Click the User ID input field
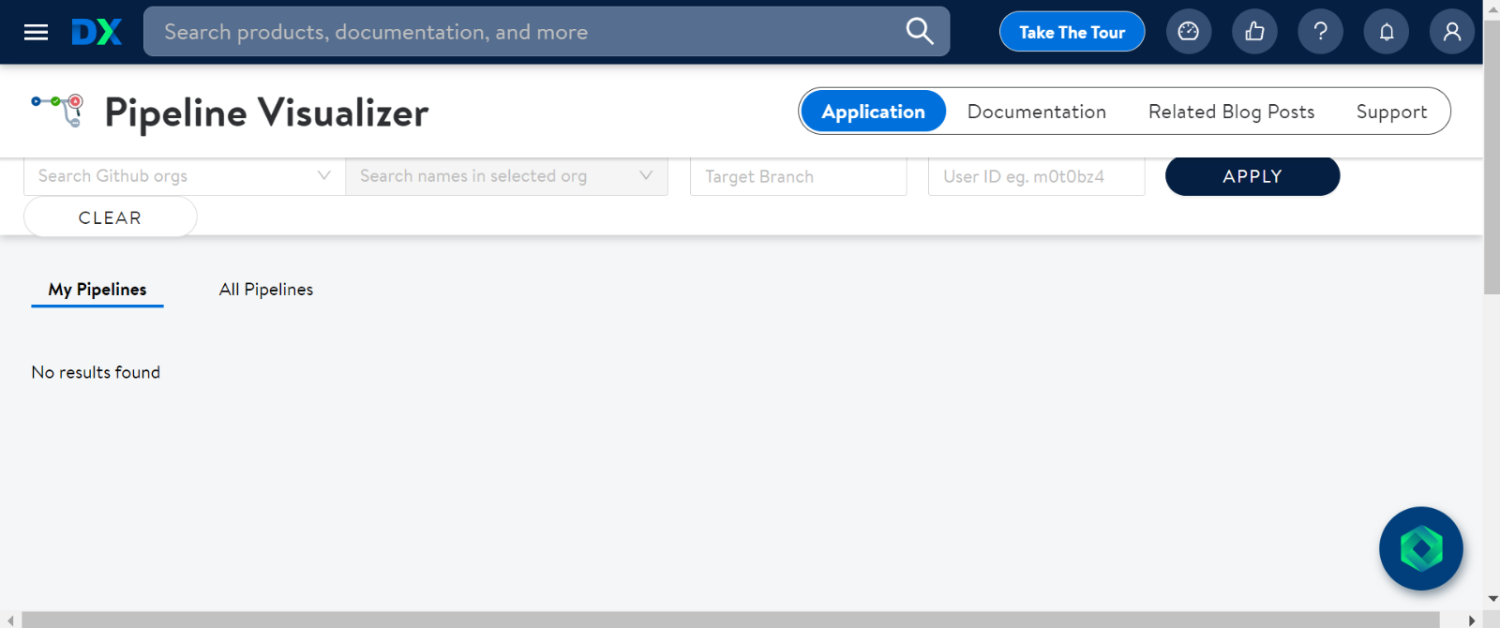The image size is (1500, 628). click(x=1036, y=176)
